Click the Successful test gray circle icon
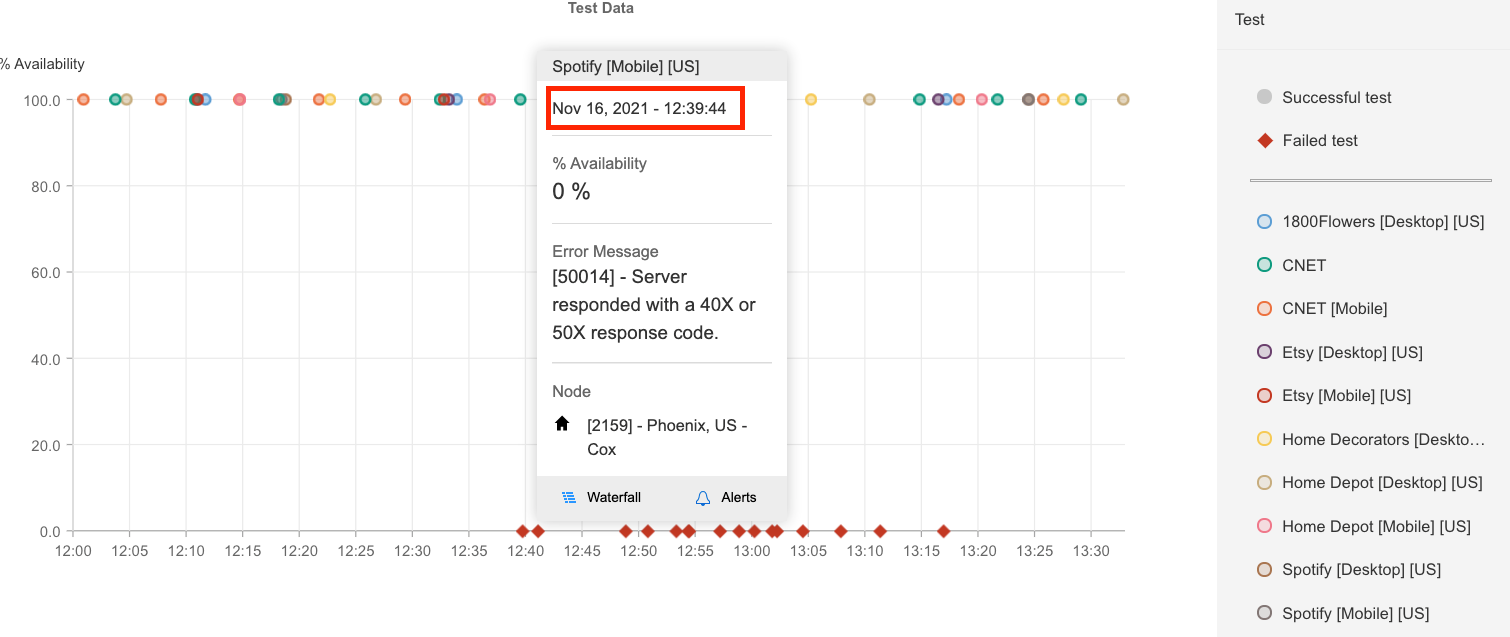Image resolution: width=1510 pixels, height=637 pixels. 1264,97
